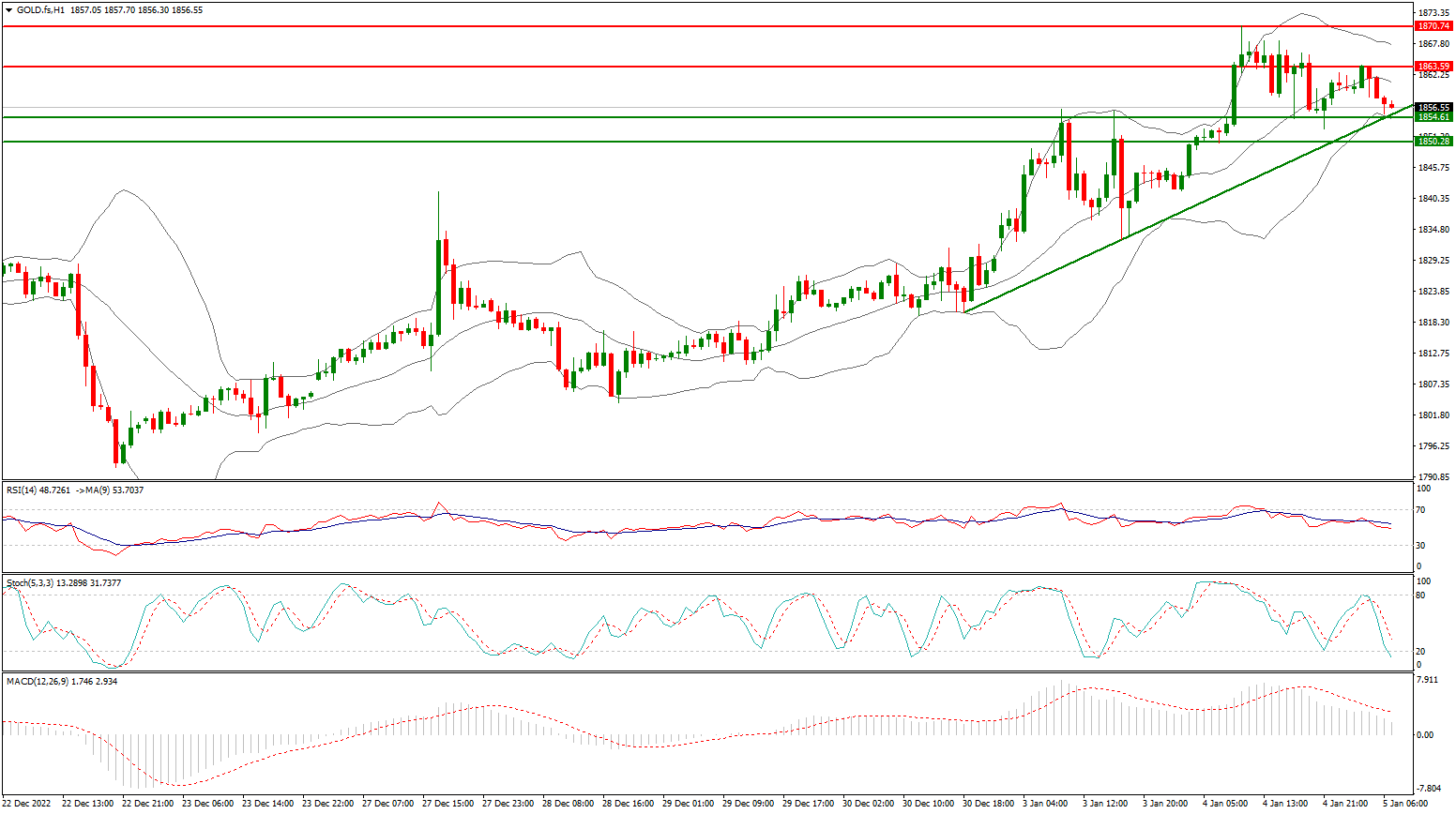Click the 30 Dec 18:00 time label
The image size is (1456, 814).
click(x=988, y=804)
